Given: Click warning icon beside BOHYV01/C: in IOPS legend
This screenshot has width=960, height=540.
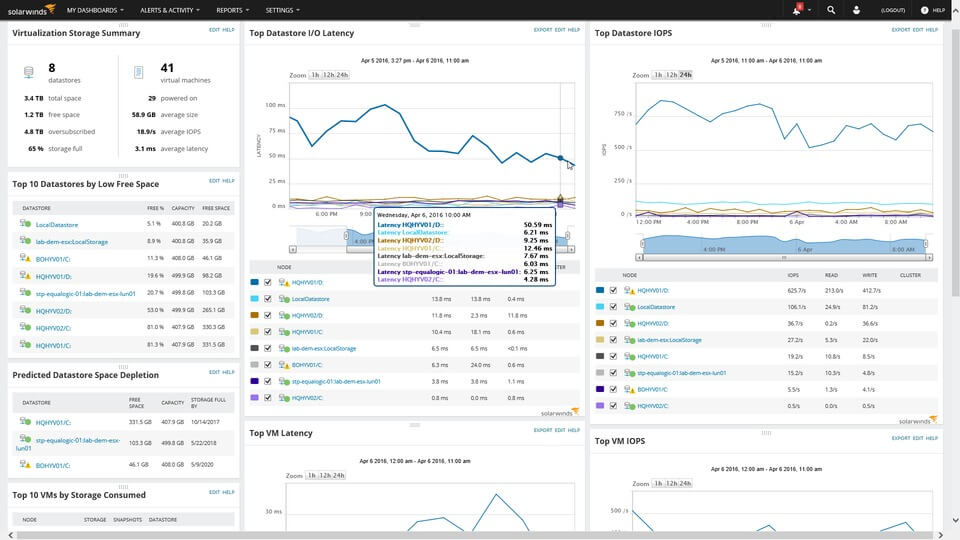Looking at the screenshot, I should [629, 389].
